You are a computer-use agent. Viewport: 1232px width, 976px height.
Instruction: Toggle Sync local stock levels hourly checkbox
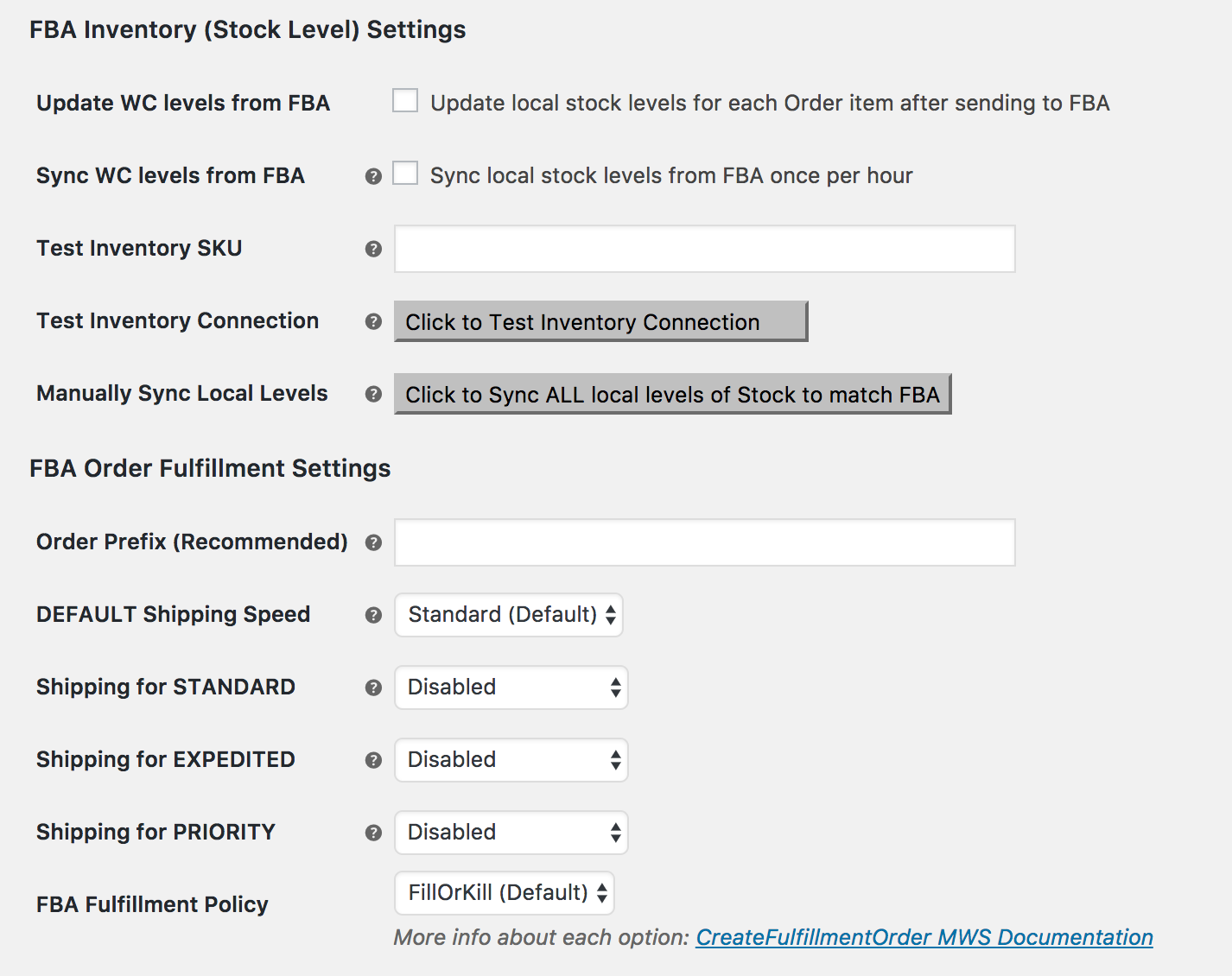coord(405,174)
